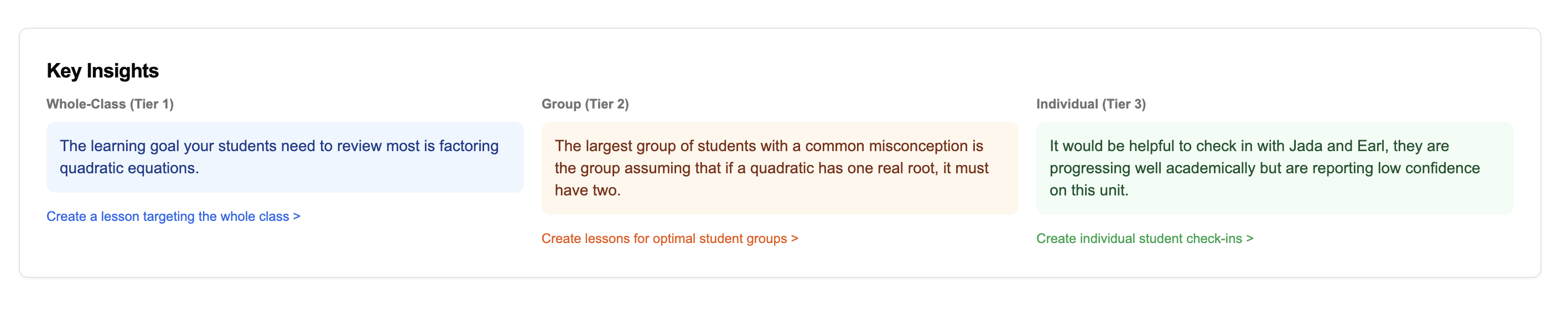This screenshot has width=1568, height=310.
Task: Click the 'Group (Tier 2)' label
Action: pos(585,104)
